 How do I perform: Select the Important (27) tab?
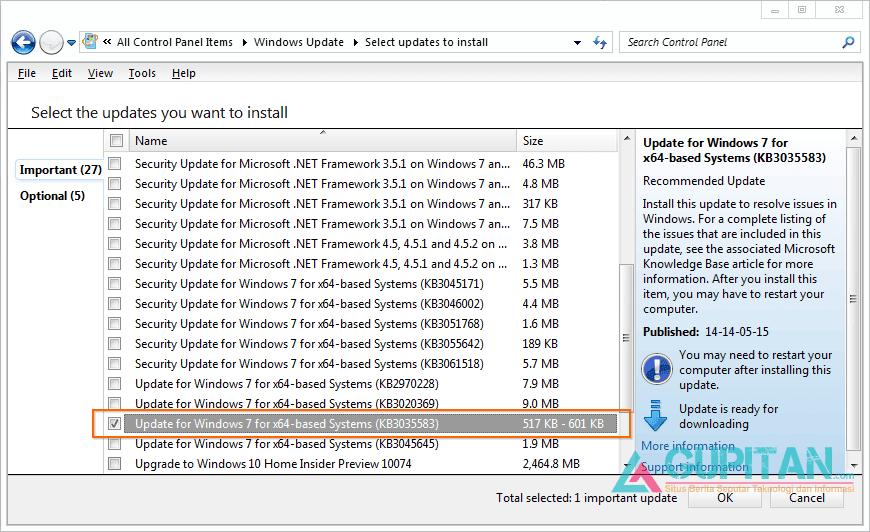pyautogui.click(x=60, y=170)
